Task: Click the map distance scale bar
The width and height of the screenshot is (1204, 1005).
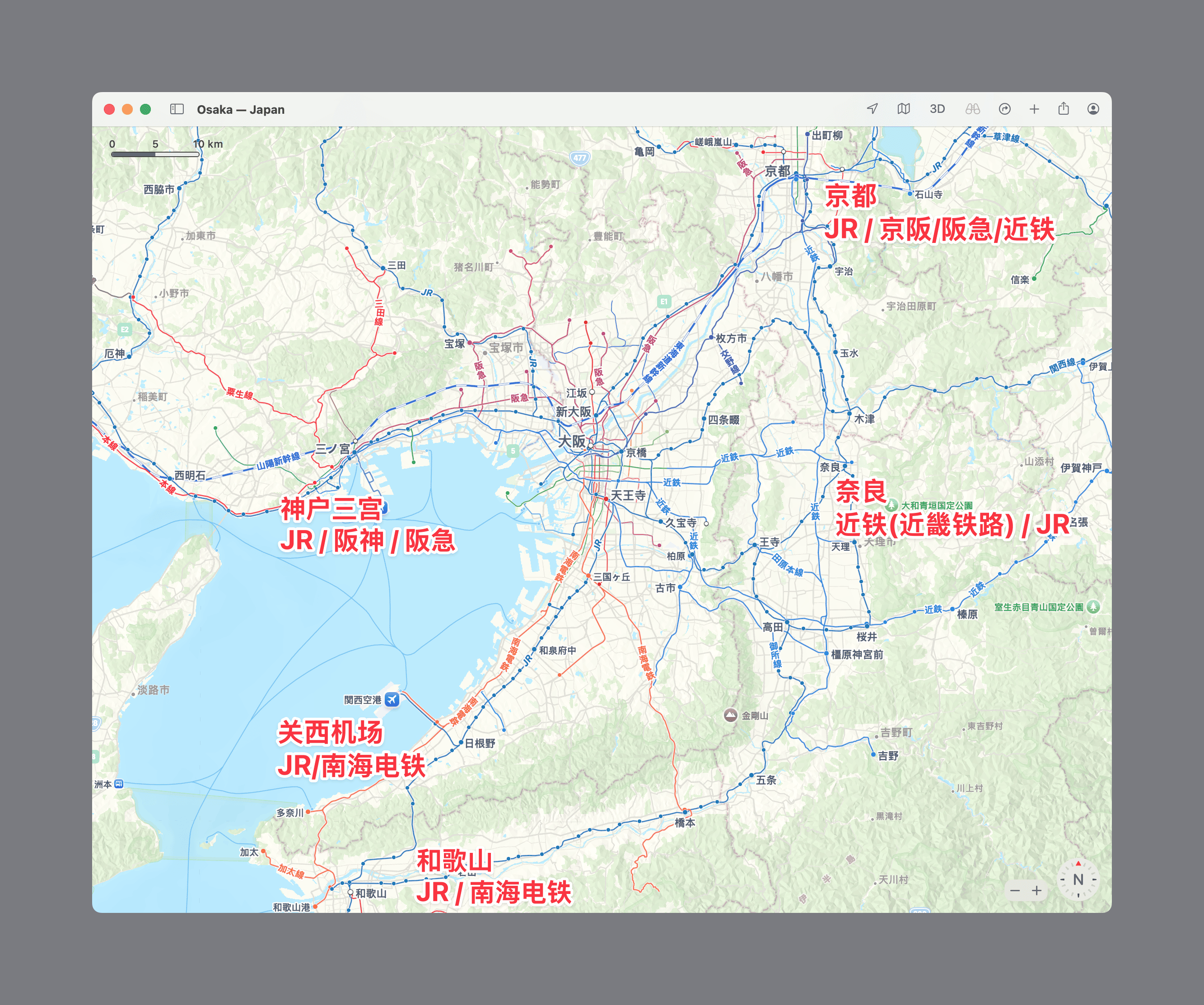Action: (155, 154)
